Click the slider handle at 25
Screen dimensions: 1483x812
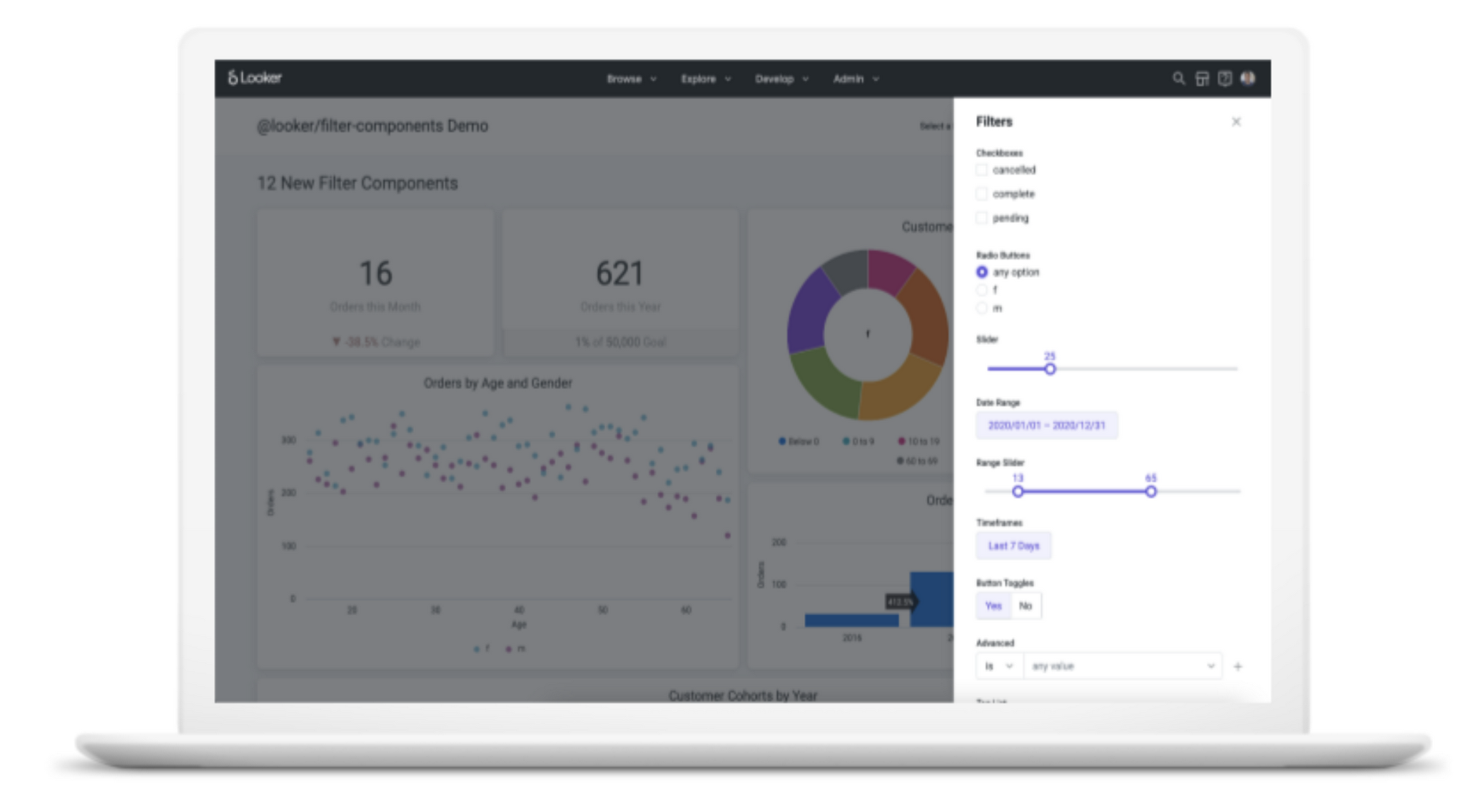[x=1050, y=369]
